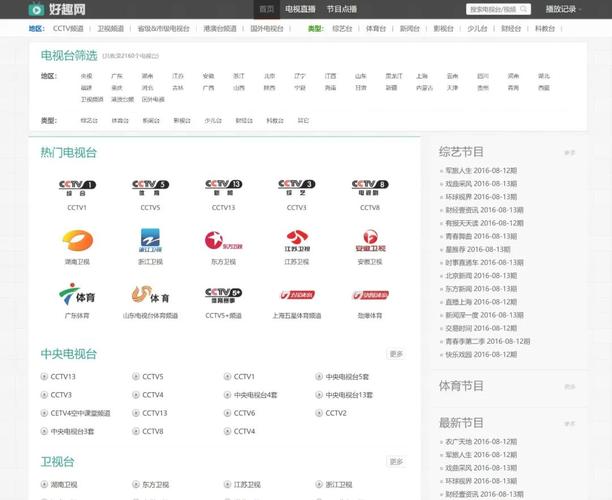612x500 pixels.
Task: Click play icon beside 中央电视台4套
Action: (227, 395)
